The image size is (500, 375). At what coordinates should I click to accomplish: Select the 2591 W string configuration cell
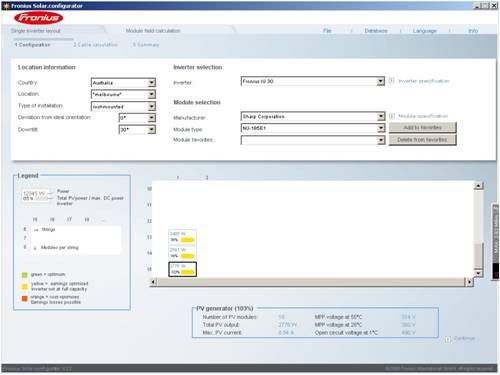pyautogui.click(x=182, y=253)
